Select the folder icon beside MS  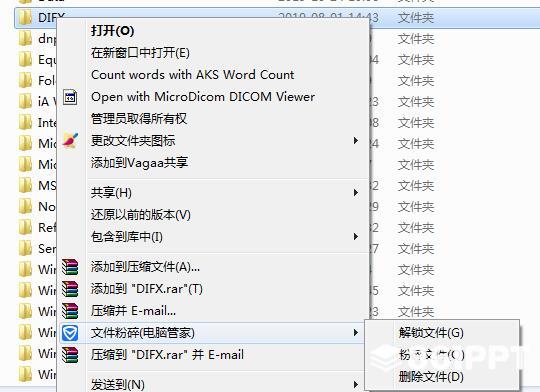pyautogui.click(x=25, y=185)
